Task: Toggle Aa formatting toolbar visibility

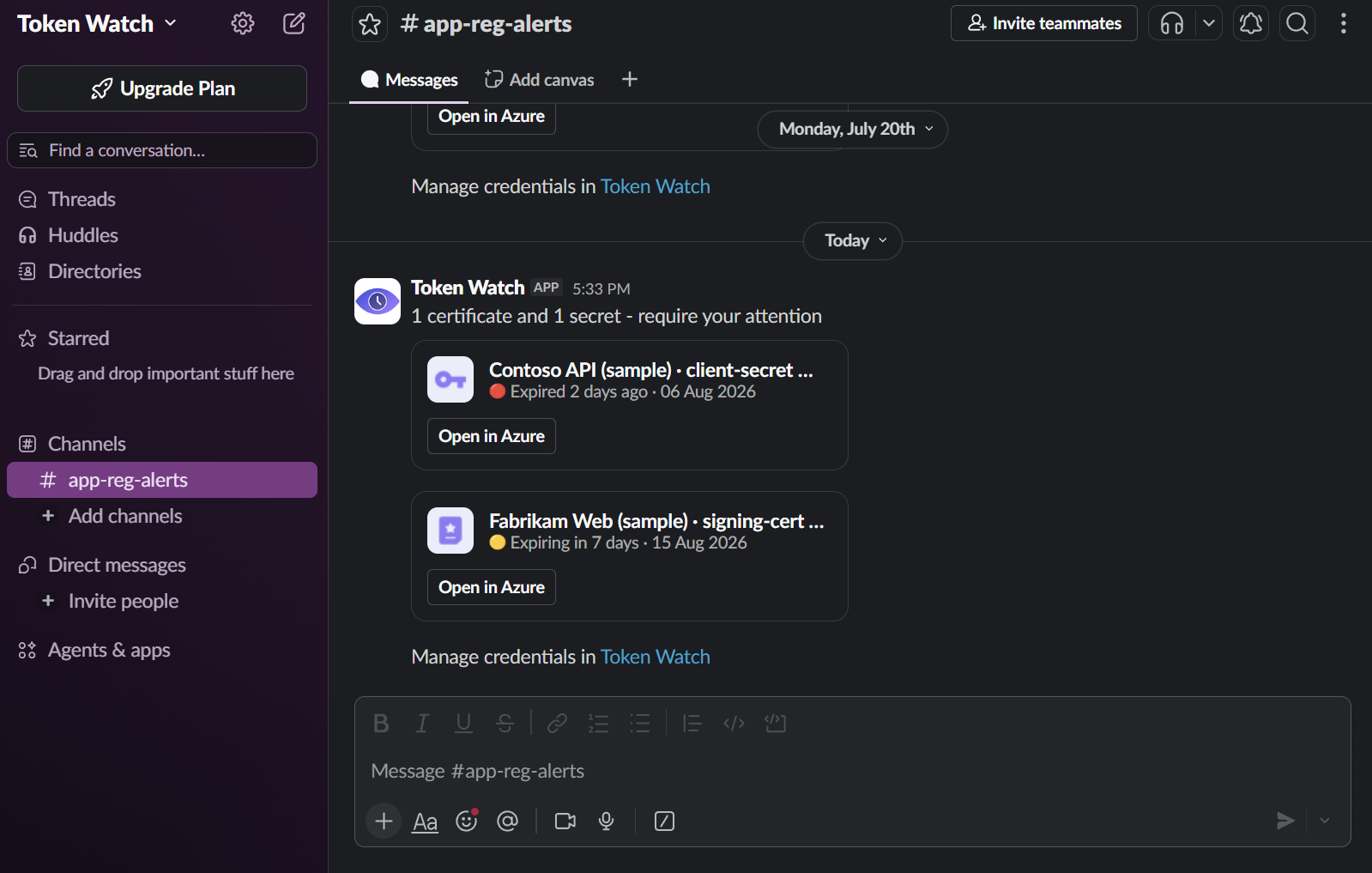Action: 425,821
